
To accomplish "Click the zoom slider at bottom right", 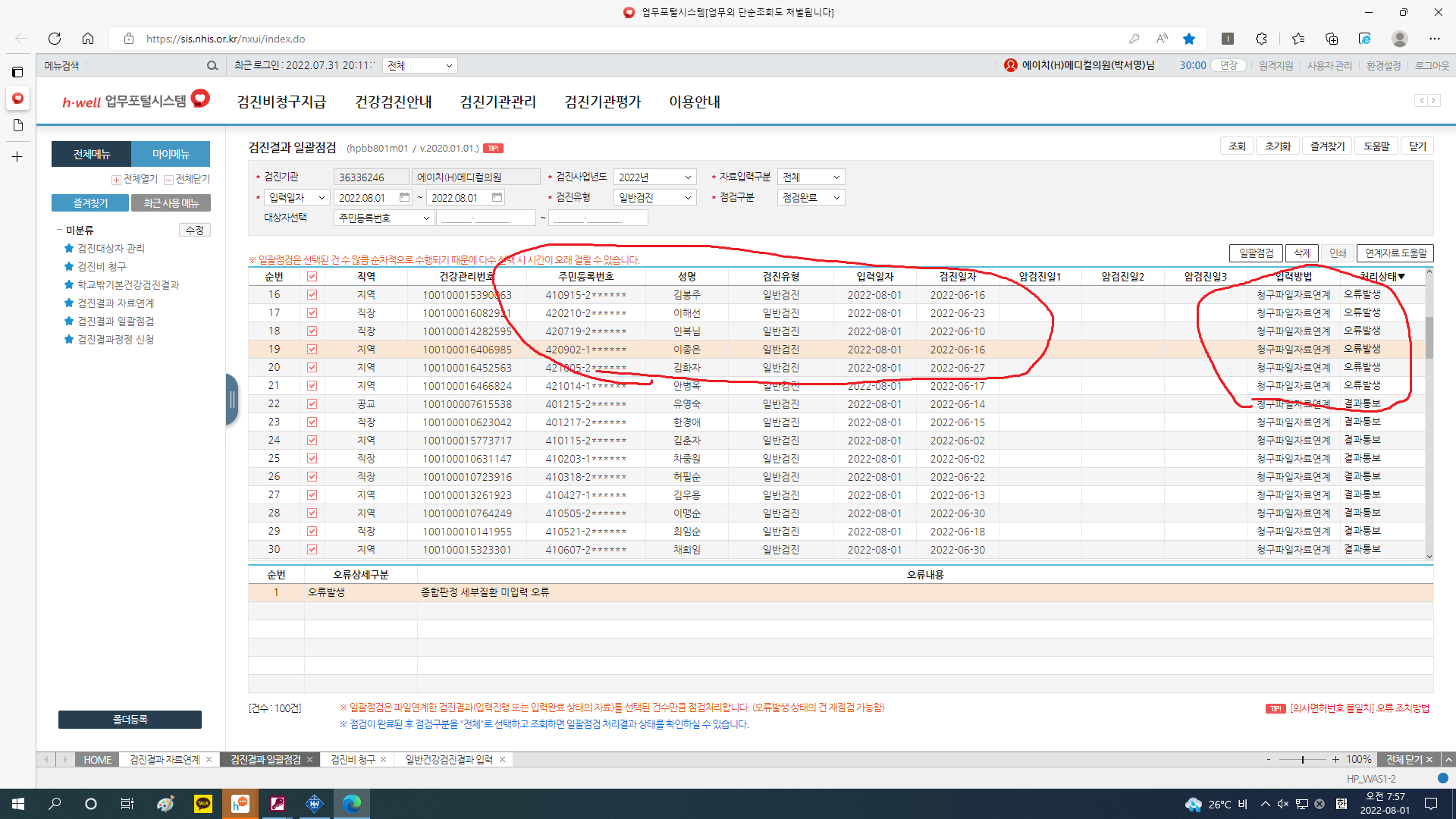I will 1302,759.
